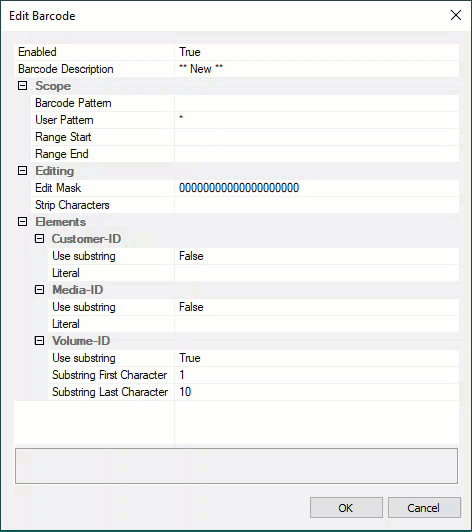Select Substring First Character label
Viewport: 472px width, 532px height.
click(x=110, y=375)
